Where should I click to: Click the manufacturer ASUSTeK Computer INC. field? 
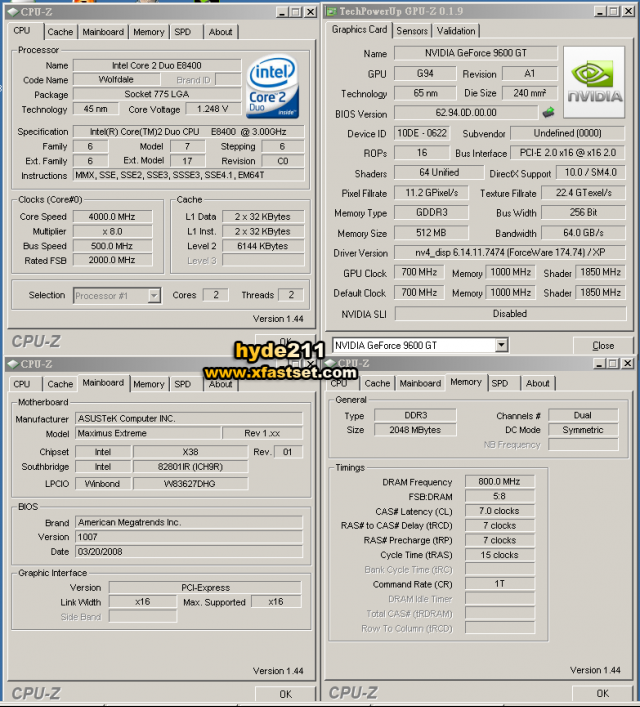coord(189,418)
